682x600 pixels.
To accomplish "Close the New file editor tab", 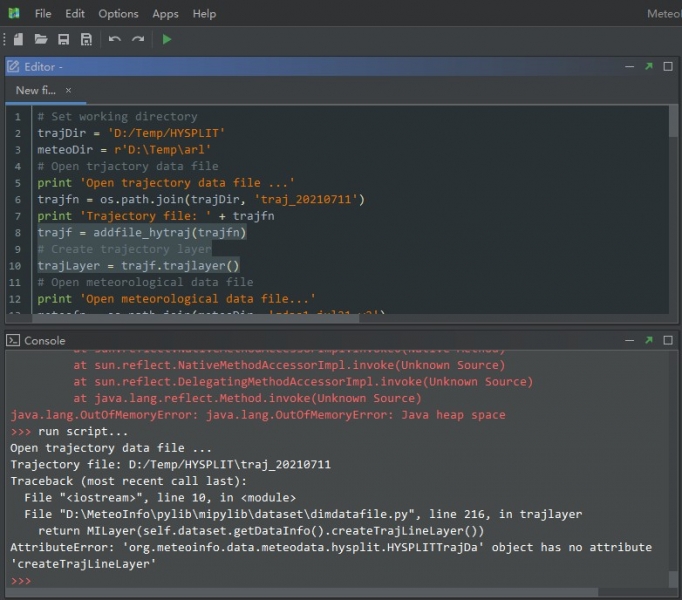I will (x=69, y=90).
